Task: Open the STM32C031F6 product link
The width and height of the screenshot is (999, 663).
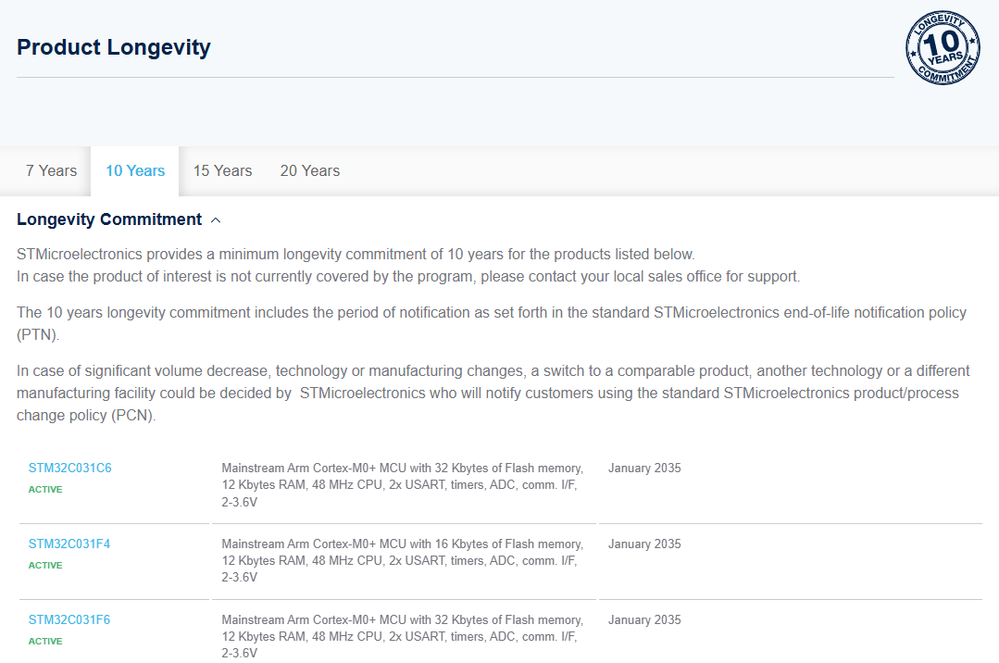Action: (69, 620)
